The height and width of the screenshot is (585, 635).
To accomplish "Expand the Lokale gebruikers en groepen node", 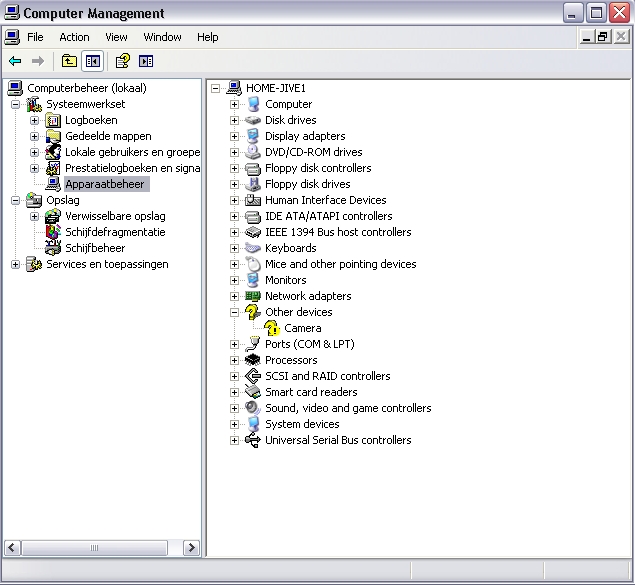I will 34,152.
